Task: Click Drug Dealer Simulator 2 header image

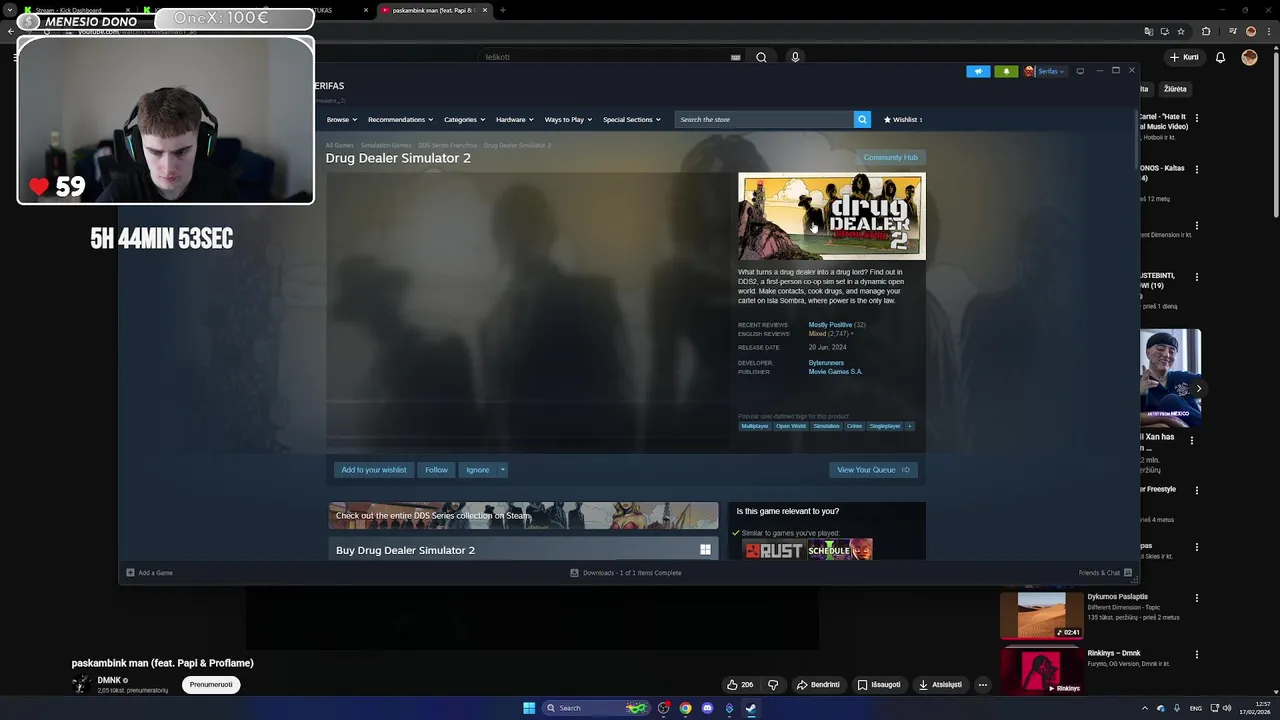Action: 832,216
